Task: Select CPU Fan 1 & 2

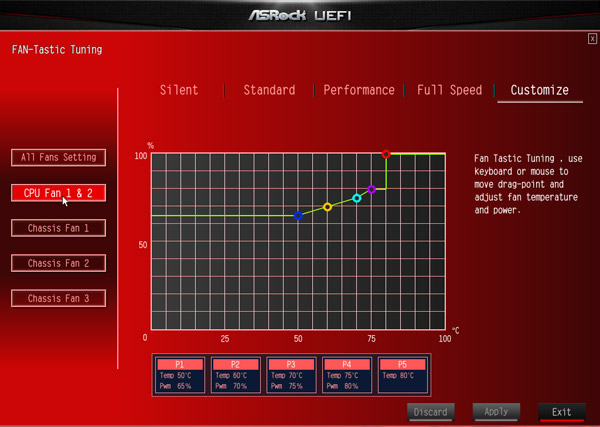Action: pyautogui.click(x=59, y=193)
